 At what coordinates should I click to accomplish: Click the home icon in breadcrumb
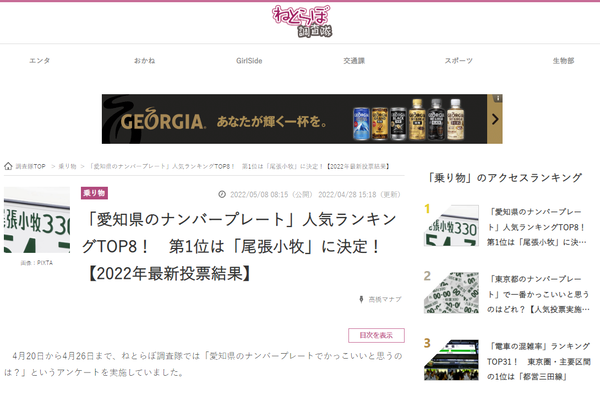pyautogui.click(x=8, y=166)
